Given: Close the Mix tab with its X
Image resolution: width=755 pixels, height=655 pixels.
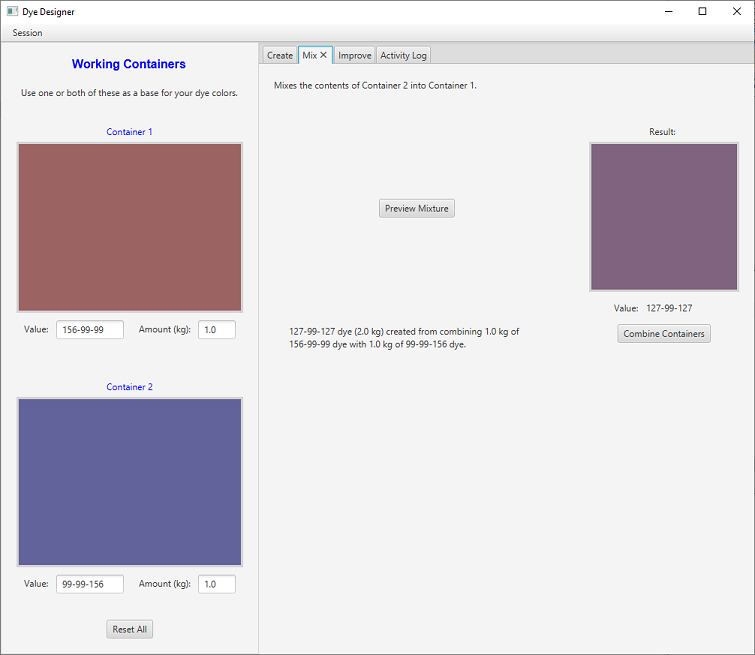Looking at the screenshot, I should tap(324, 55).
